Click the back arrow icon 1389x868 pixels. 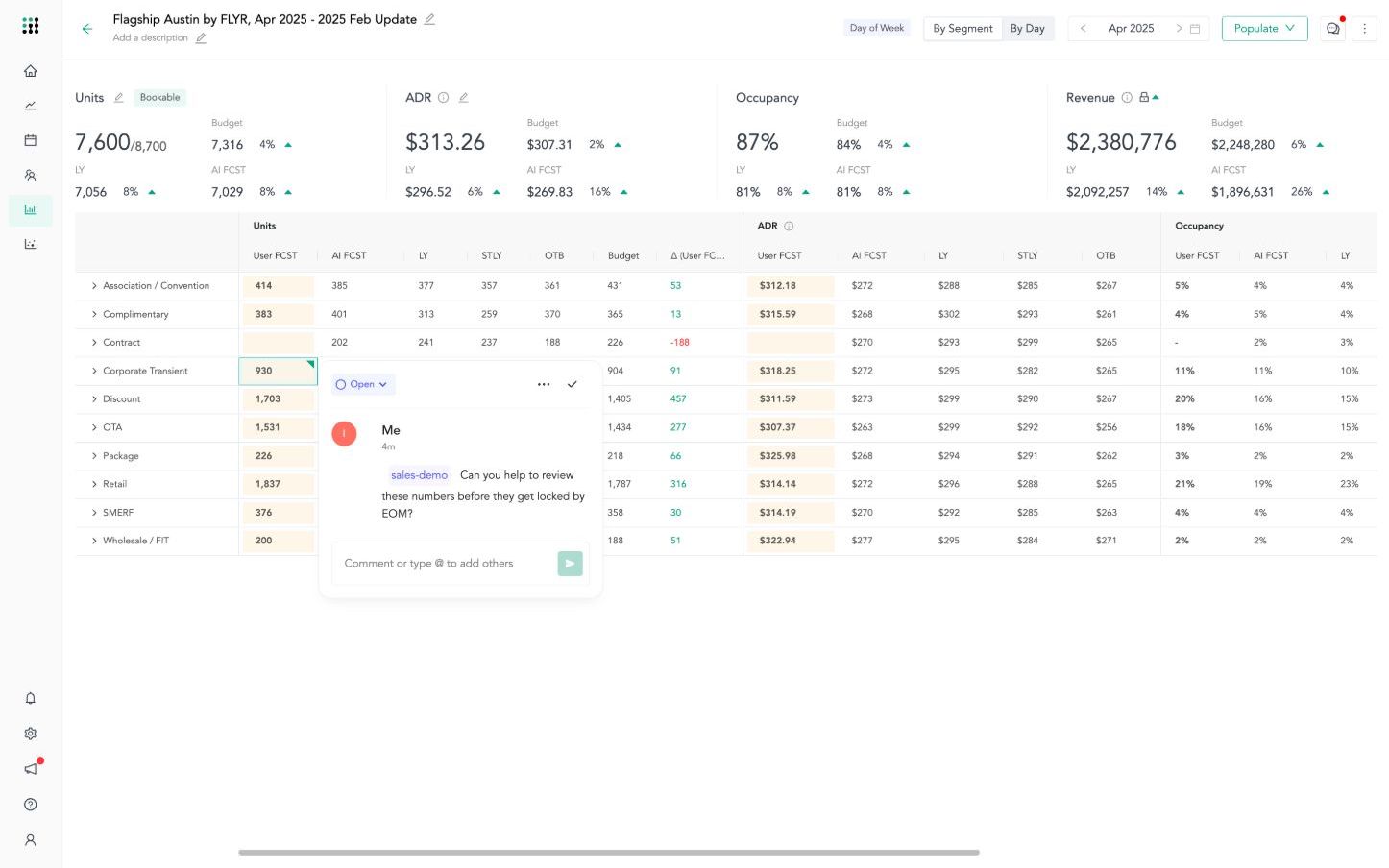(87, 29)
